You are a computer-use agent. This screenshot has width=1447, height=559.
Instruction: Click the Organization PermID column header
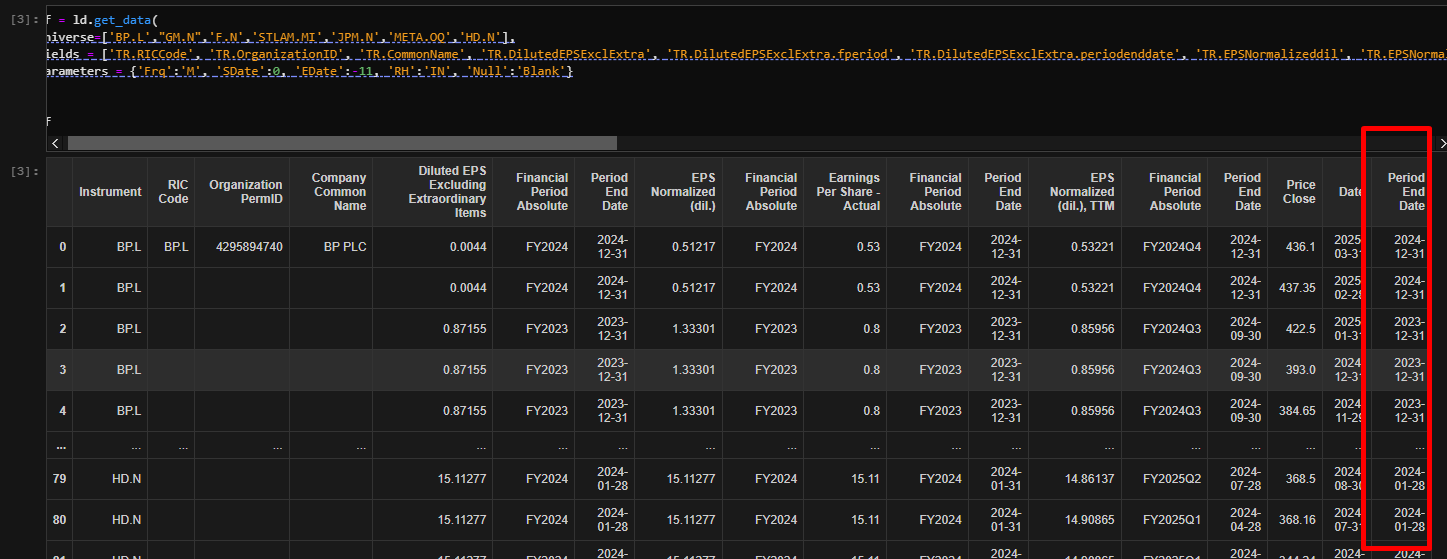point(245,192)
